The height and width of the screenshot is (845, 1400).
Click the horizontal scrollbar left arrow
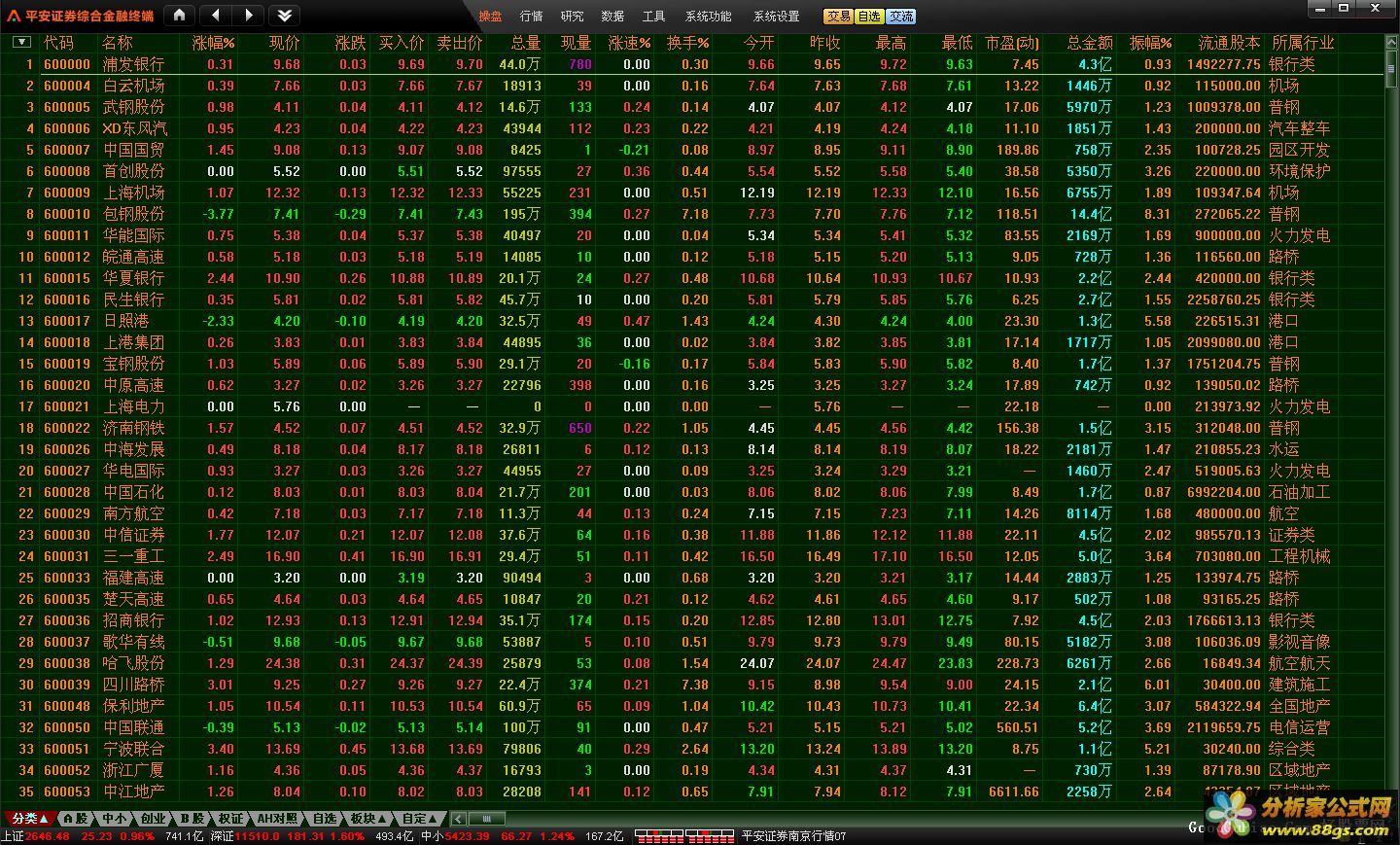click(458, 819)
